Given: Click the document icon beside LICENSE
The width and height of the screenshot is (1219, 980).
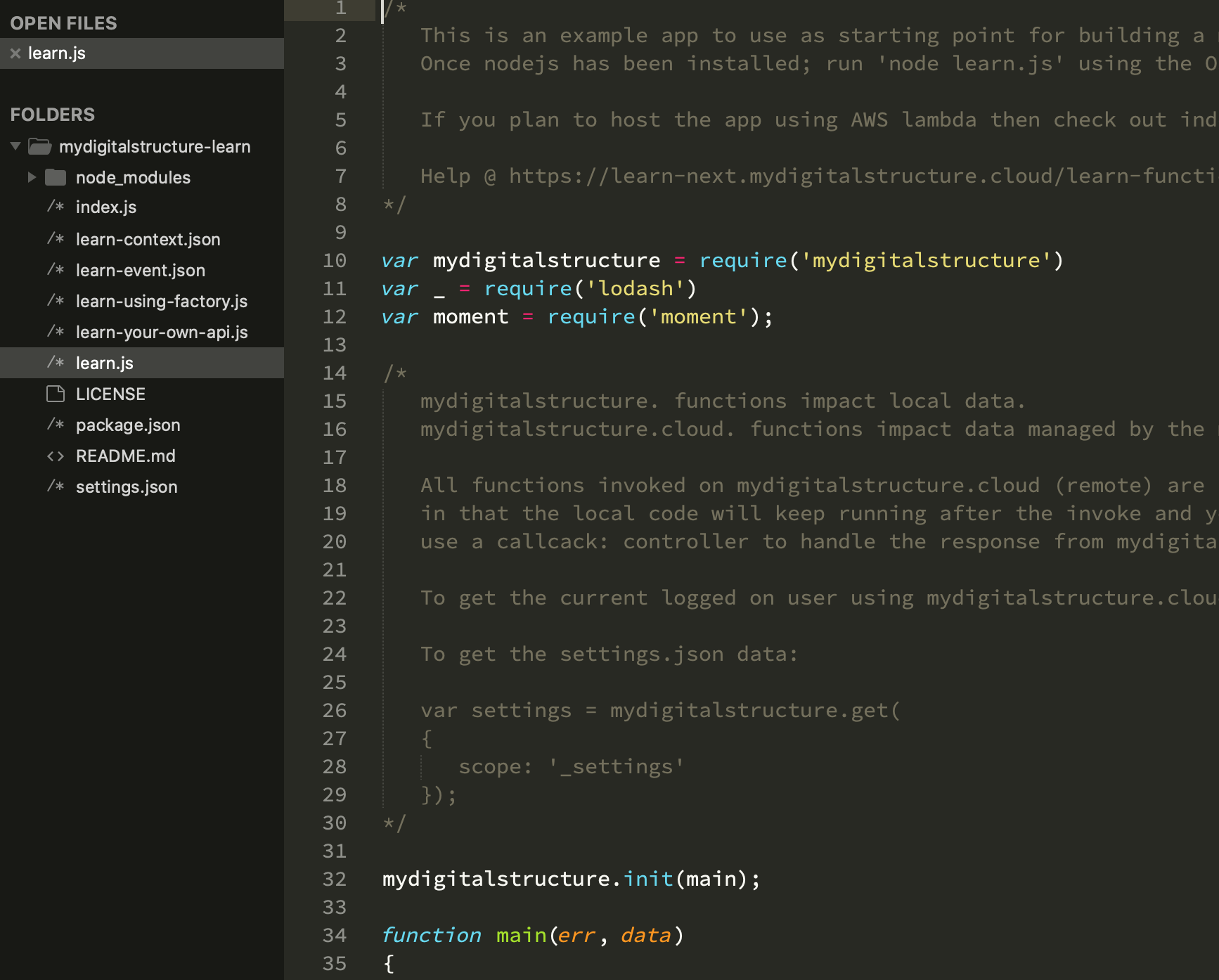Looking at the screenshot, I should [56, 394].
